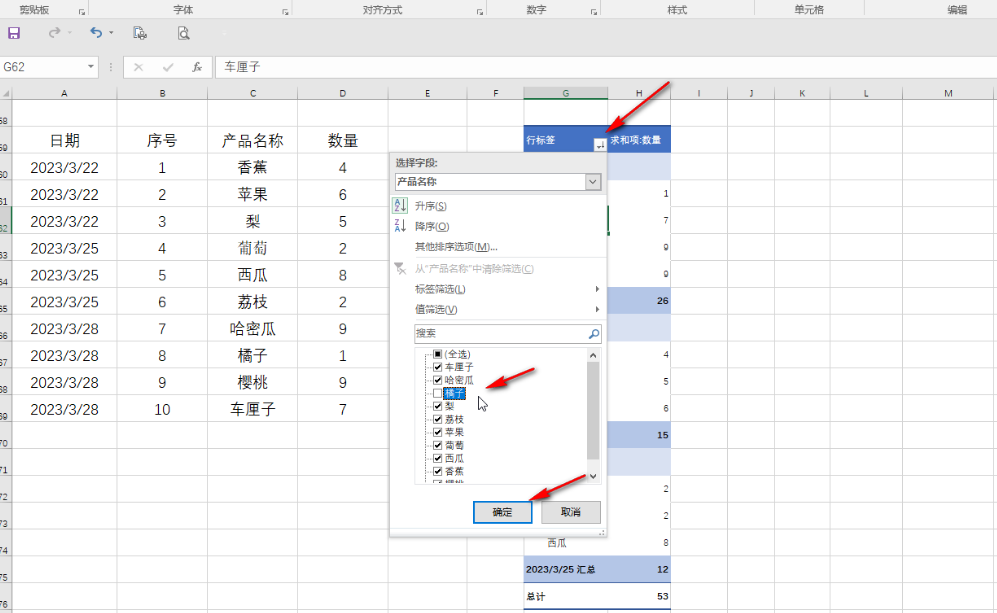Screen dimensions: 997x613
Task: Click the Save icon in quick access toolbar
Action: [14, 33]
